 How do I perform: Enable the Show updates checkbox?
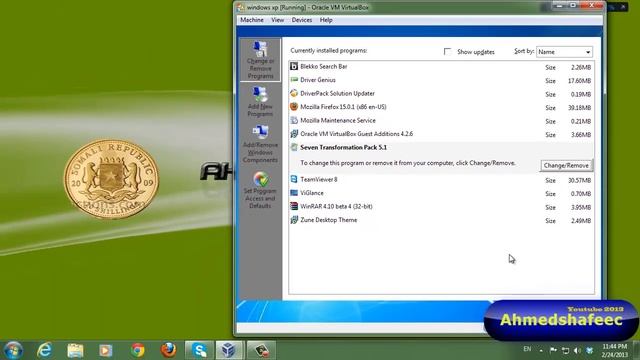tap(447, 51)
